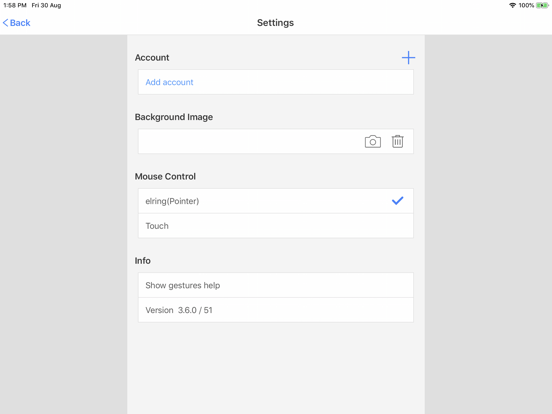Tap the Info section heading
The image size is (552, 414).
tap(143, 261)
